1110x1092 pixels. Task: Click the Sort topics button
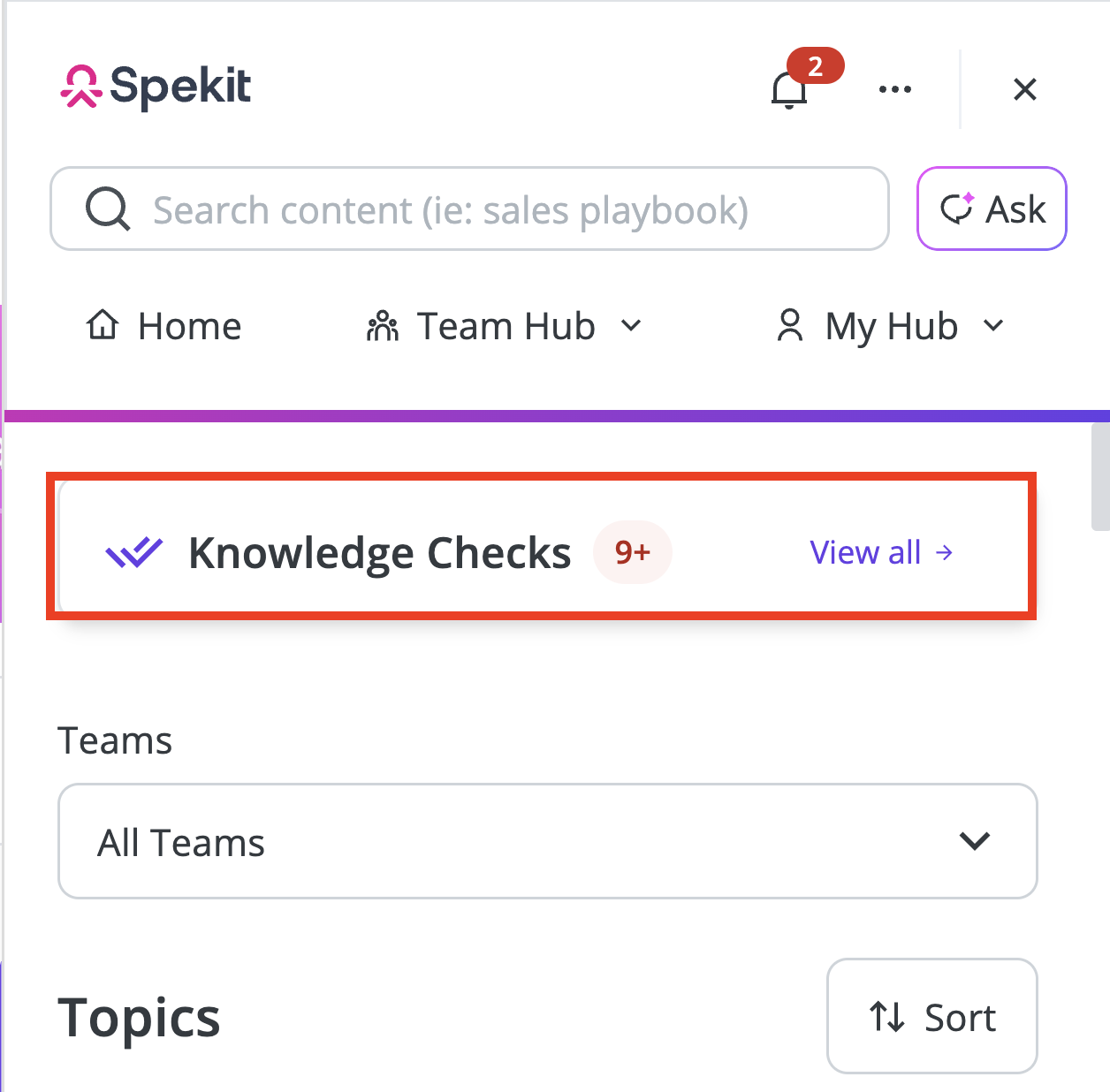[x=932, y=1016]
